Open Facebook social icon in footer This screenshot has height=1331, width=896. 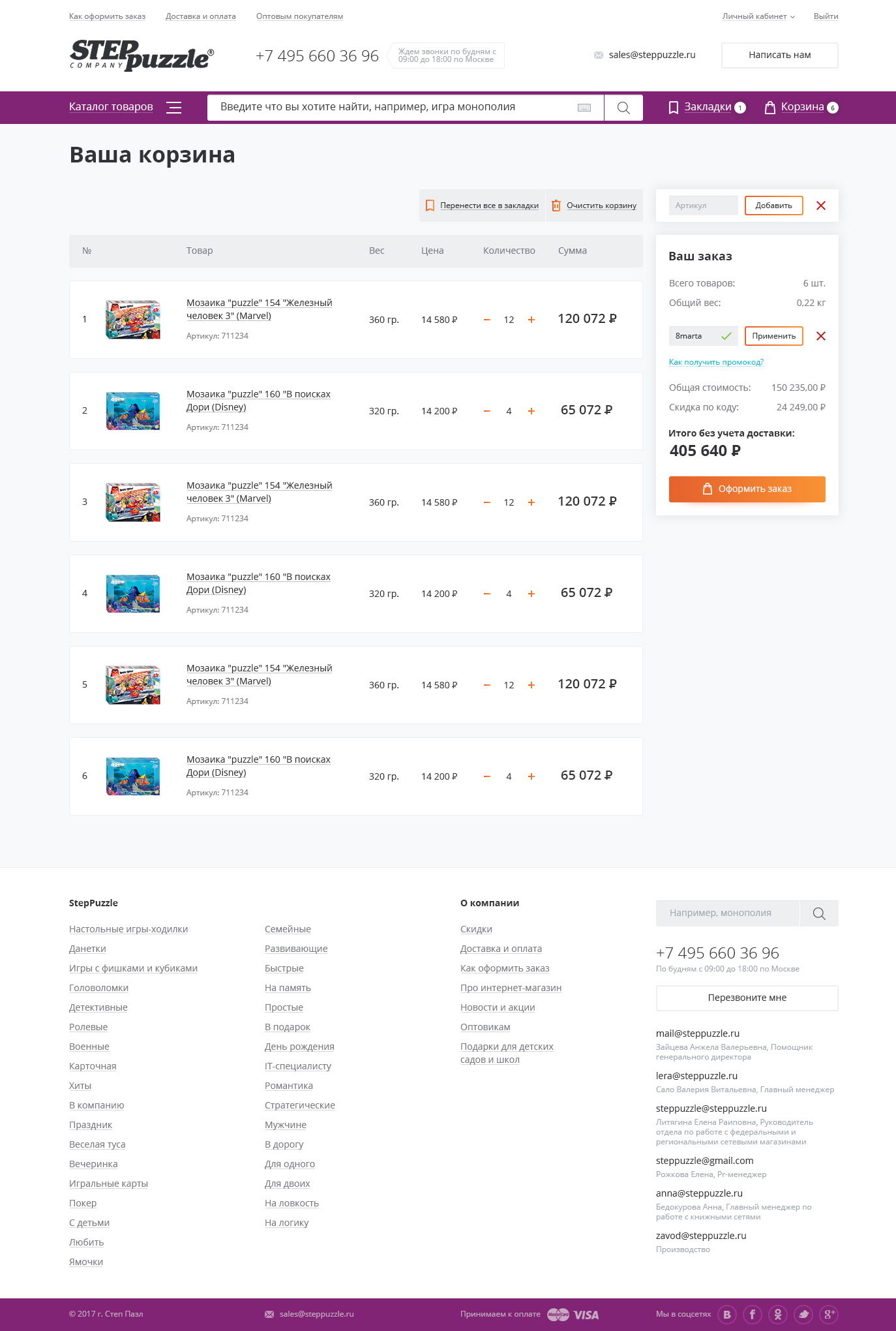pyautogui.click(x=753, y=1315)
